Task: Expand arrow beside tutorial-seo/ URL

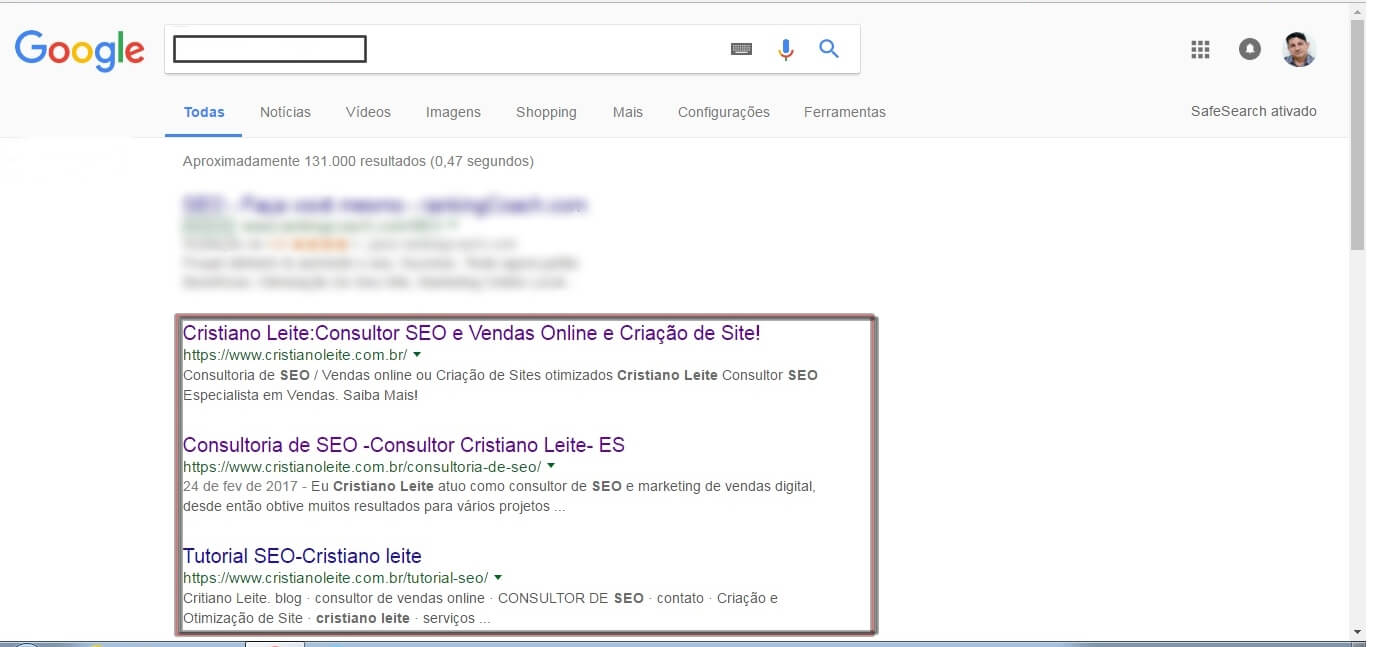Action: [x=498, y=577]
